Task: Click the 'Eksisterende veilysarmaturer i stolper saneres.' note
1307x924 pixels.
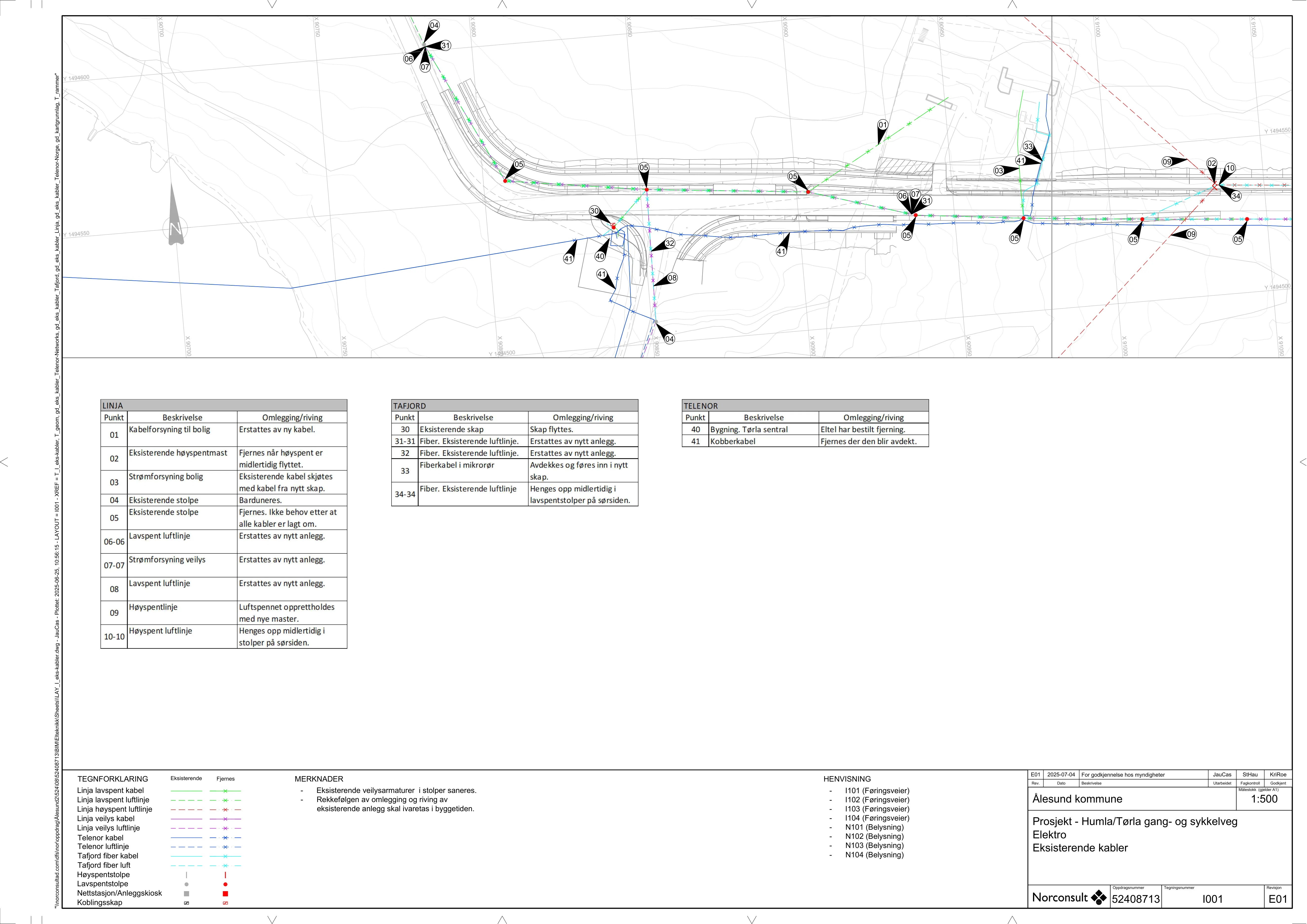Action: [x=396, y=791]
